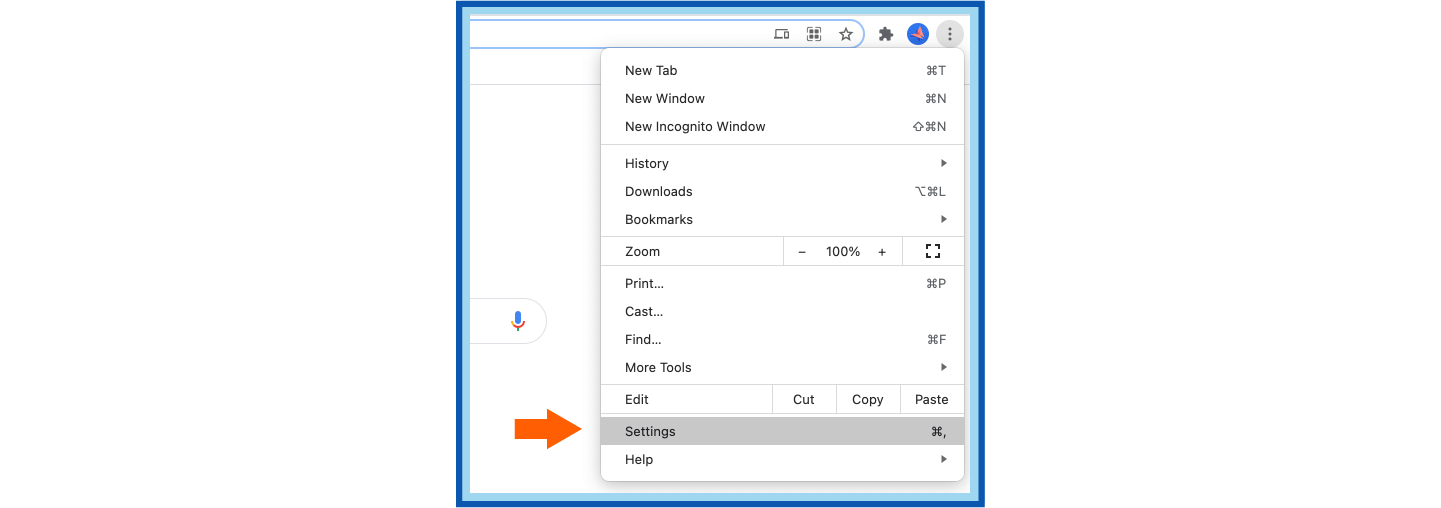This screenshot has width=1441, height=508.
Task: Click the Cut button
Action: click(x=804, y=399)
